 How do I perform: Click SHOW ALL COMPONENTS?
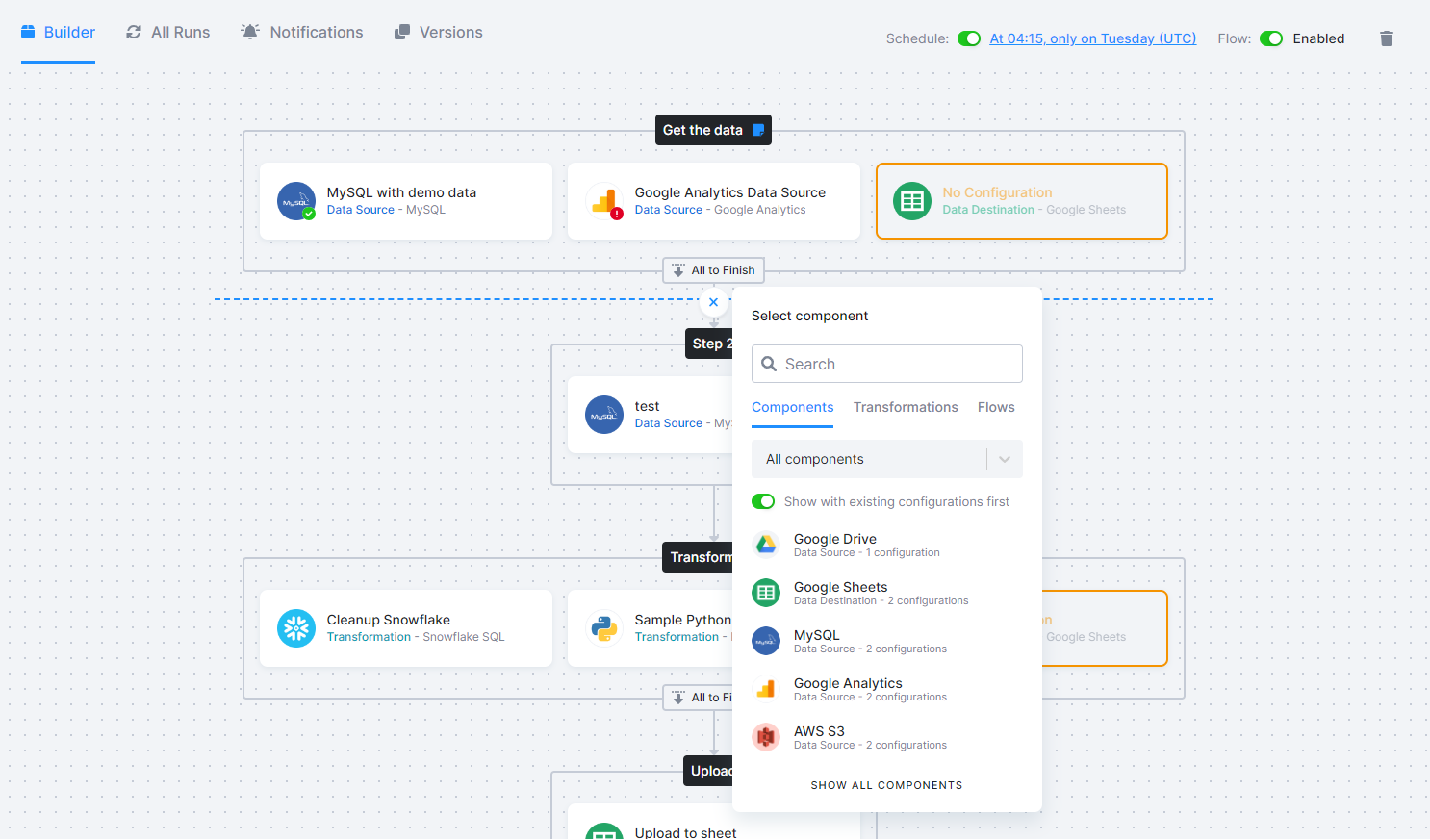(x=885, y=785)
